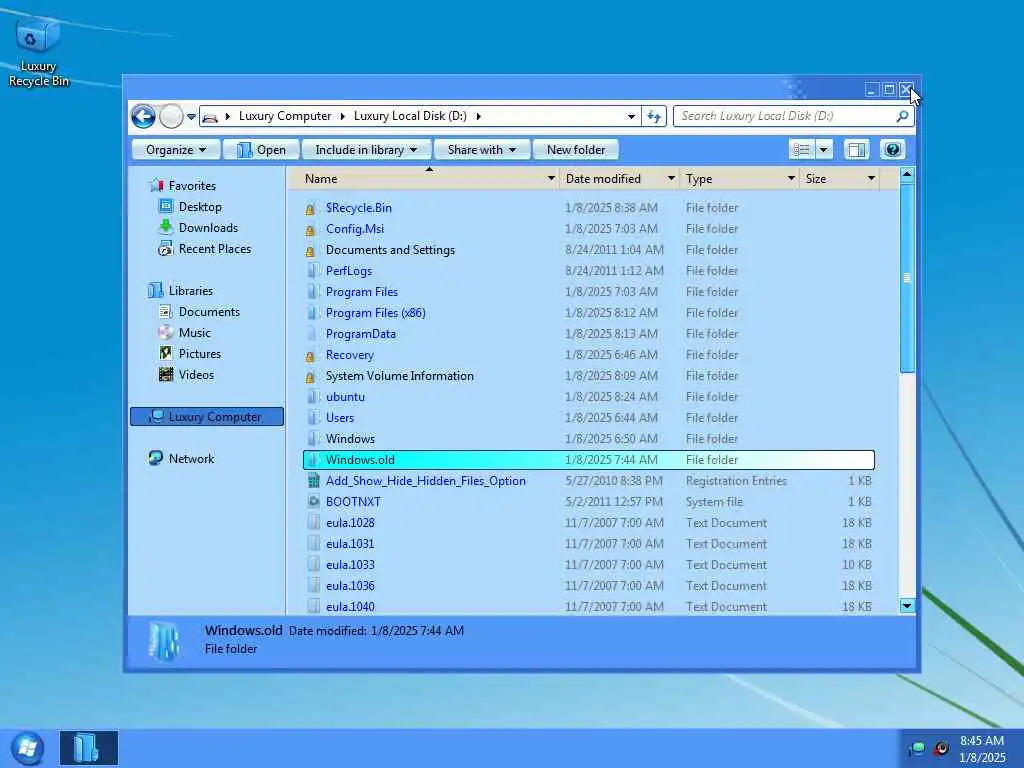Select the PerfLogs folder icon

313,270
